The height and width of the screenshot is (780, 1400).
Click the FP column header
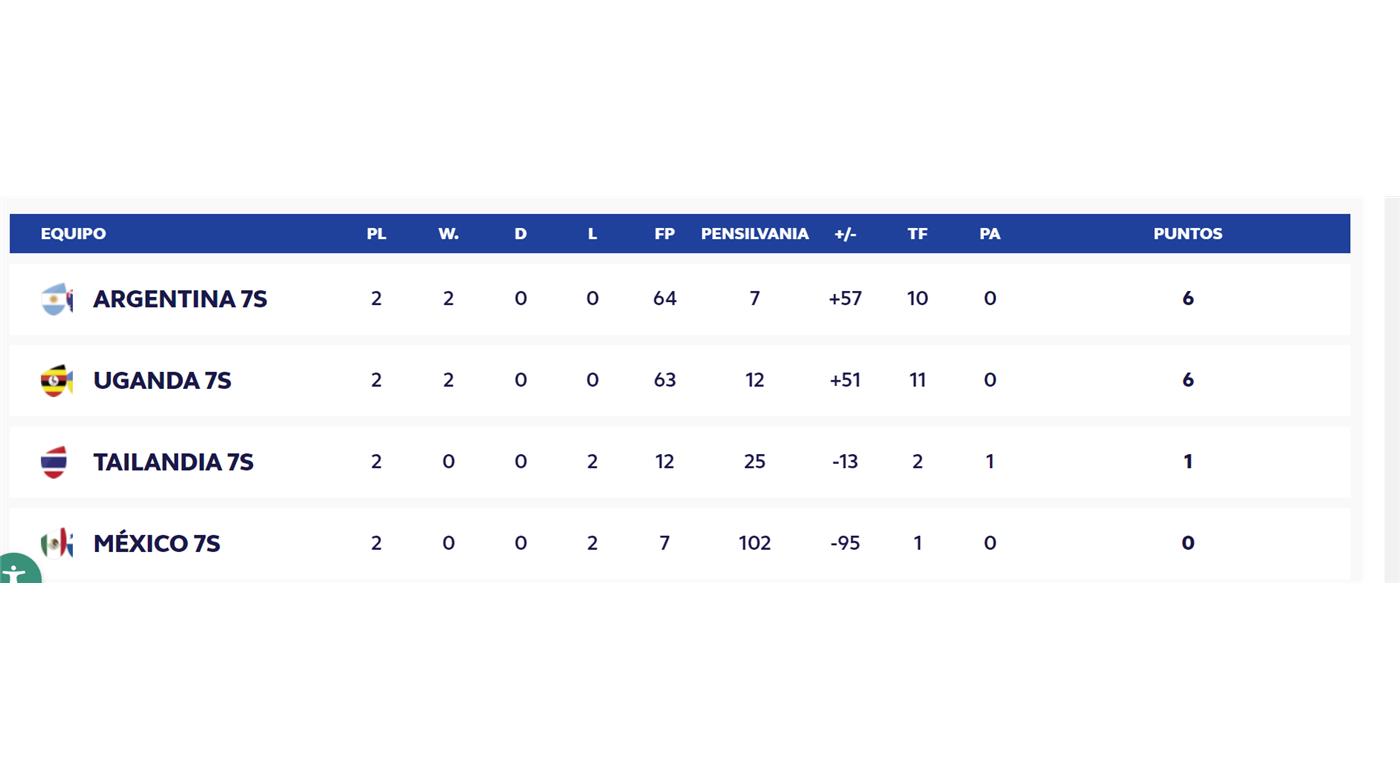pos(664,234)
